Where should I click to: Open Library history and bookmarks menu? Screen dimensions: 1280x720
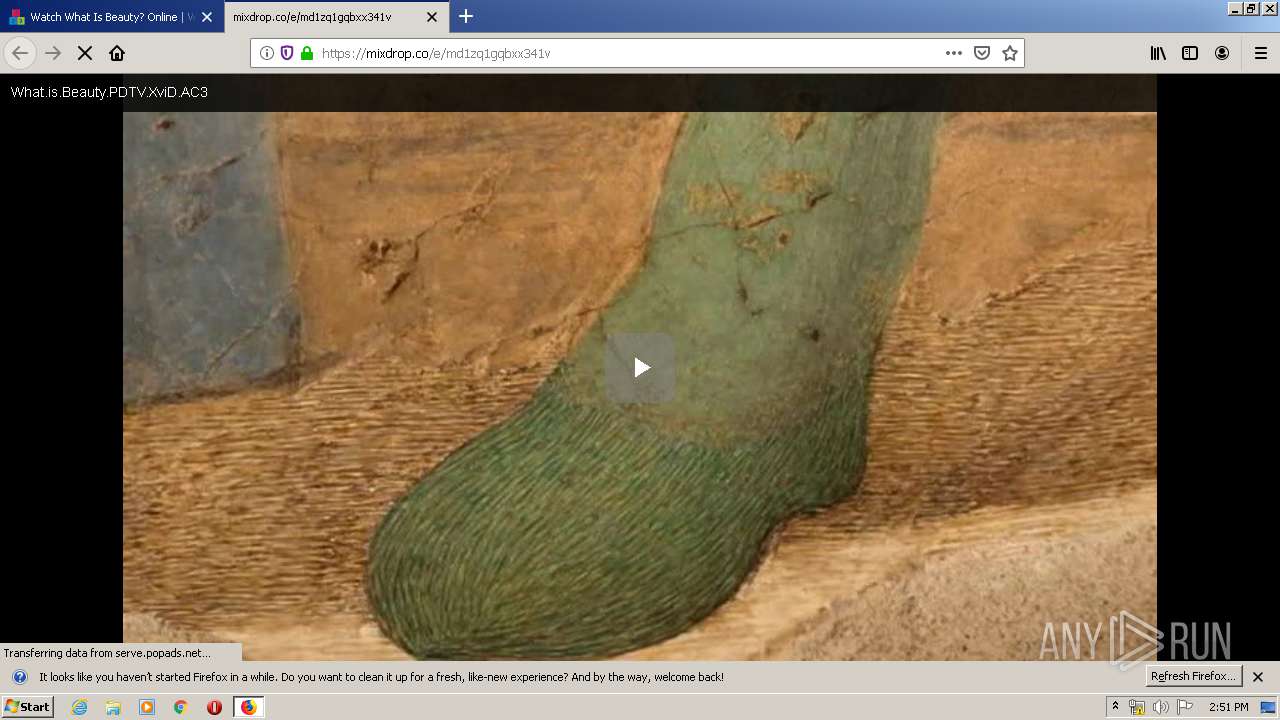coord(1158,53)
